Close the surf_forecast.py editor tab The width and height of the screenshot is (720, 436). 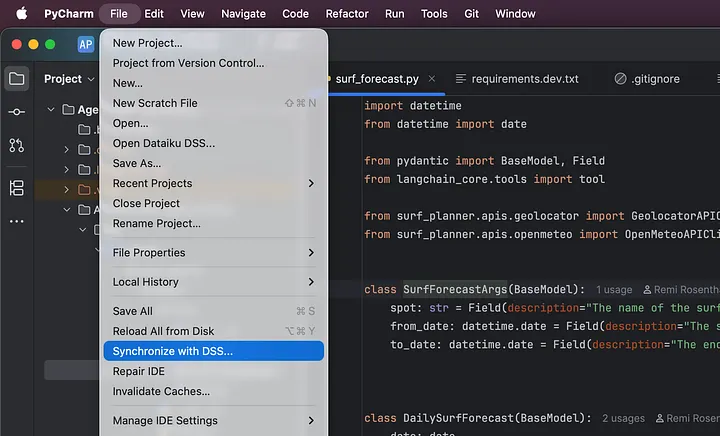432,79
